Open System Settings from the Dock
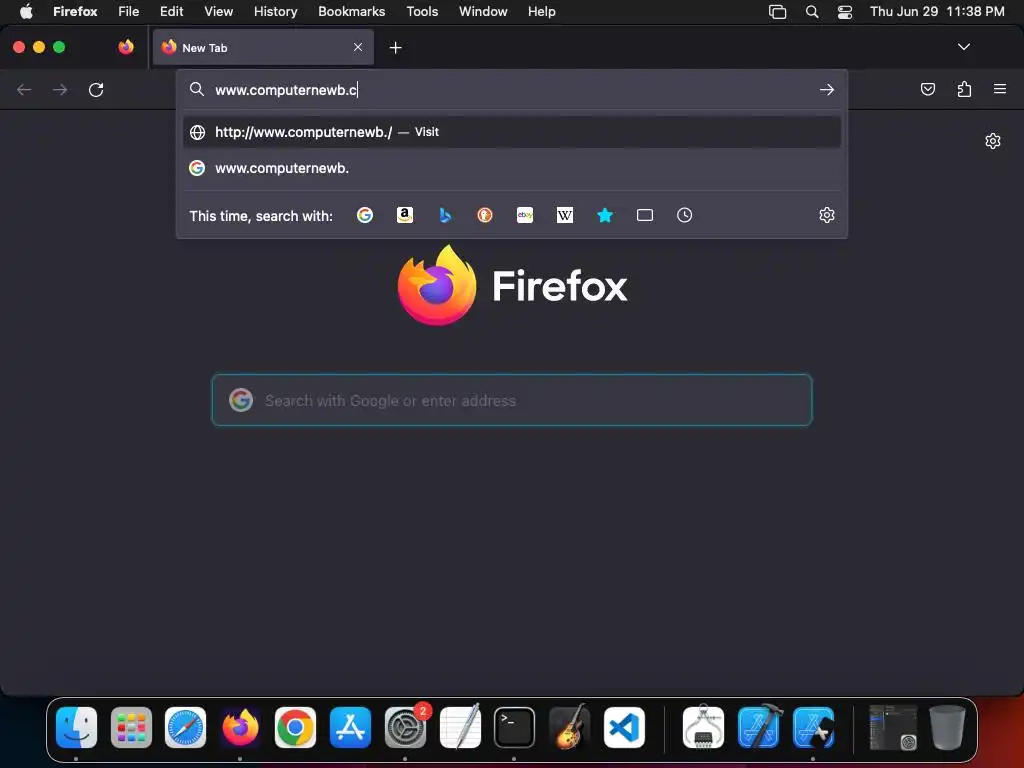 click(x=405, y=727)
